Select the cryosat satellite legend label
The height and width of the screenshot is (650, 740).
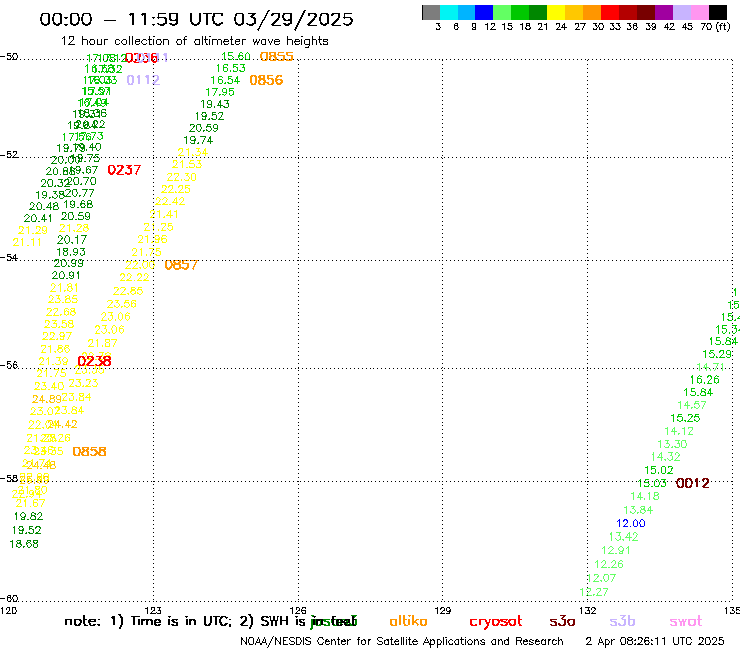coord(496,622)
